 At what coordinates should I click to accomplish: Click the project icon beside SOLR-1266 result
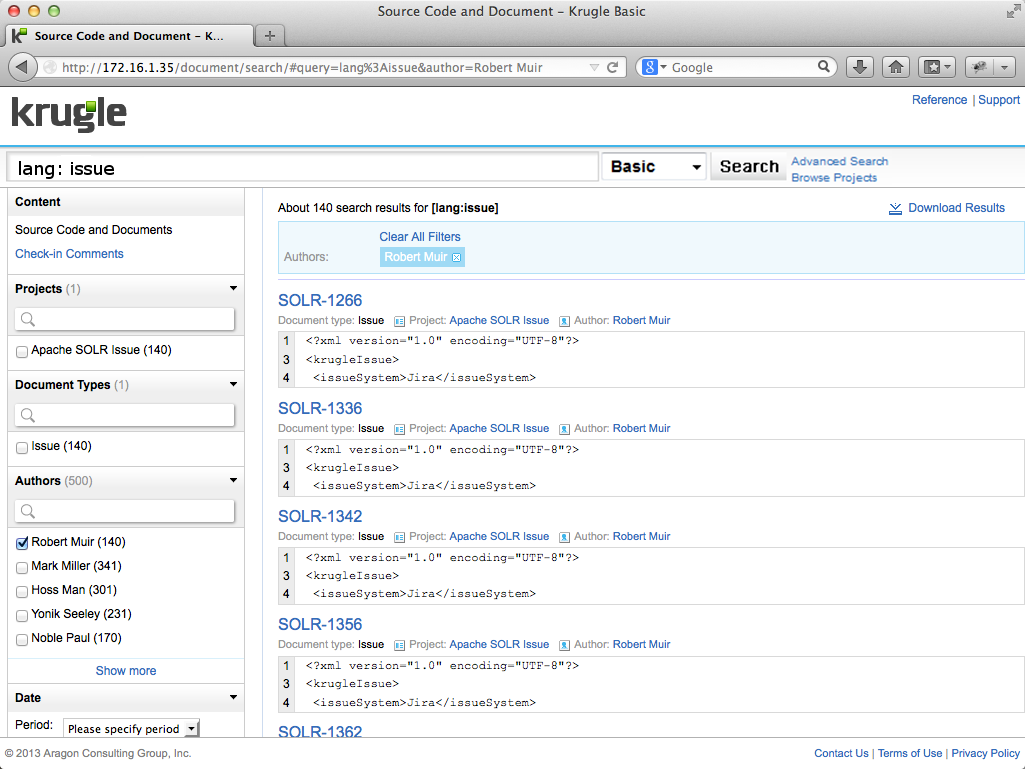(x=399, y=321)
